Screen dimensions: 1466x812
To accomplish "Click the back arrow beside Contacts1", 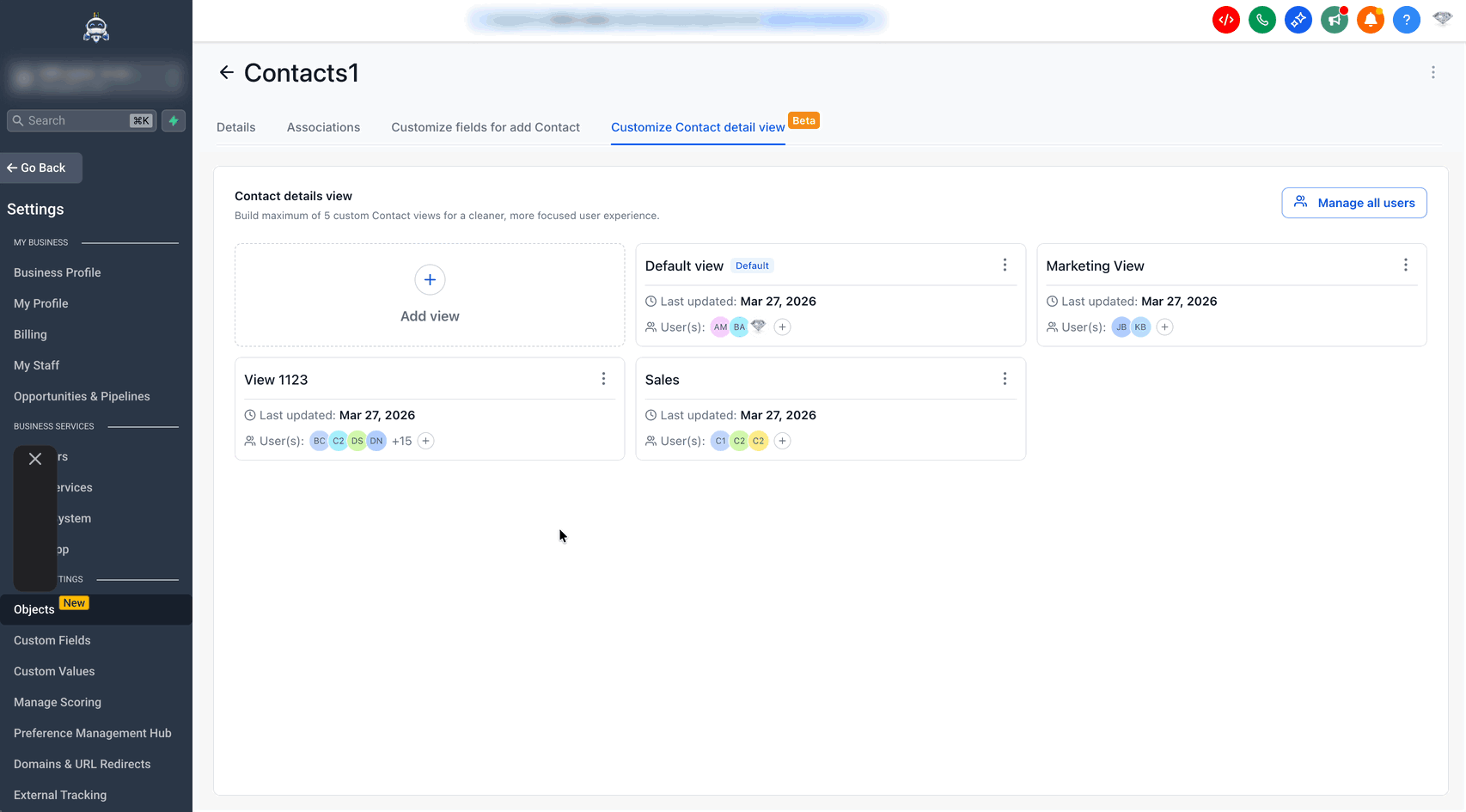I will coord(226,73).
